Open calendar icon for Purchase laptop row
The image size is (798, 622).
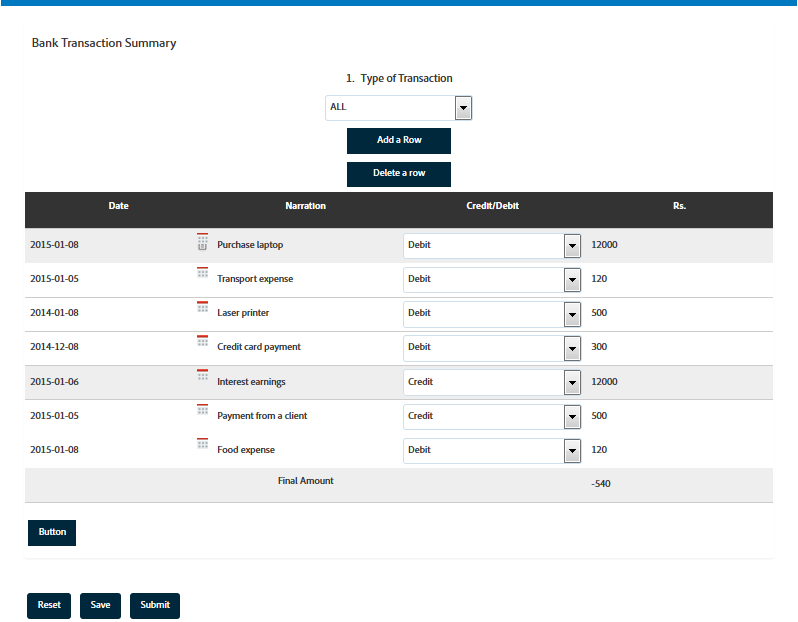[x=203, y=241]
